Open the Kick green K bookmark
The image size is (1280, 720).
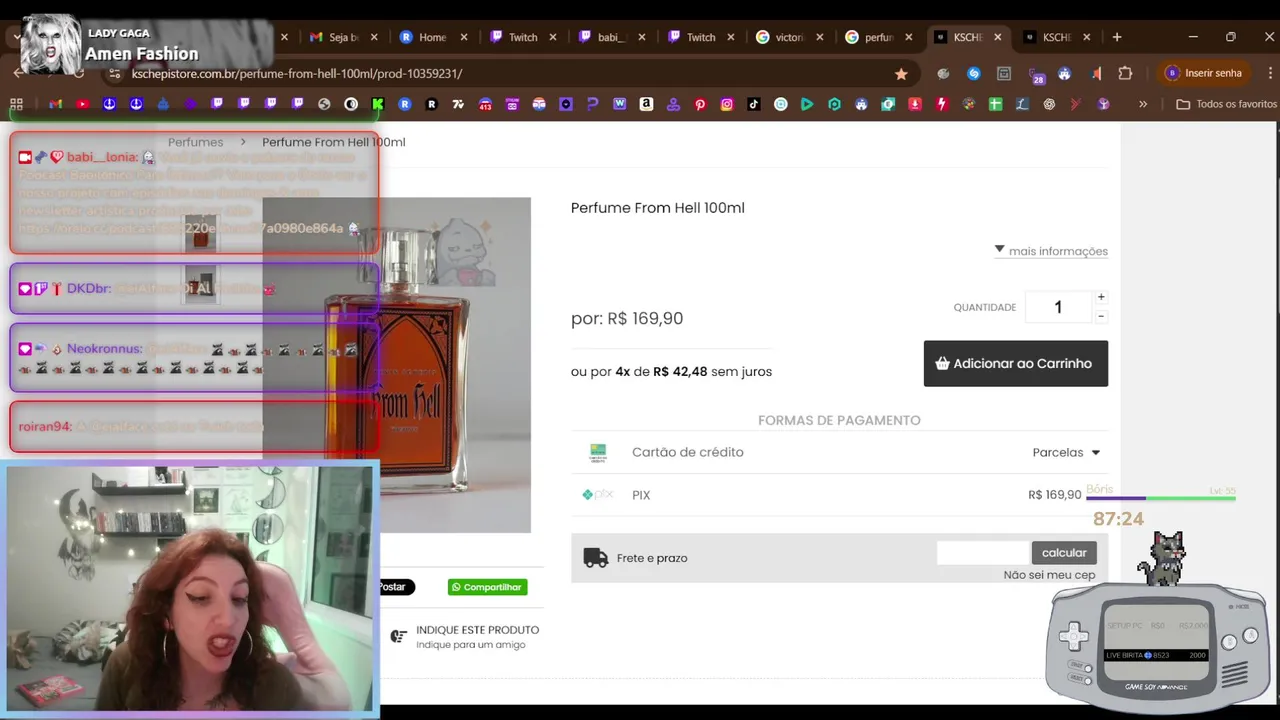(x=378, y=104)
